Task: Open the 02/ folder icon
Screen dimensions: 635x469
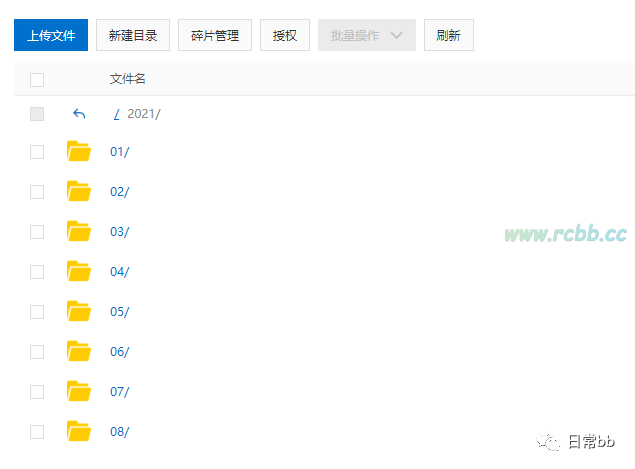Action: coord(79,191)
